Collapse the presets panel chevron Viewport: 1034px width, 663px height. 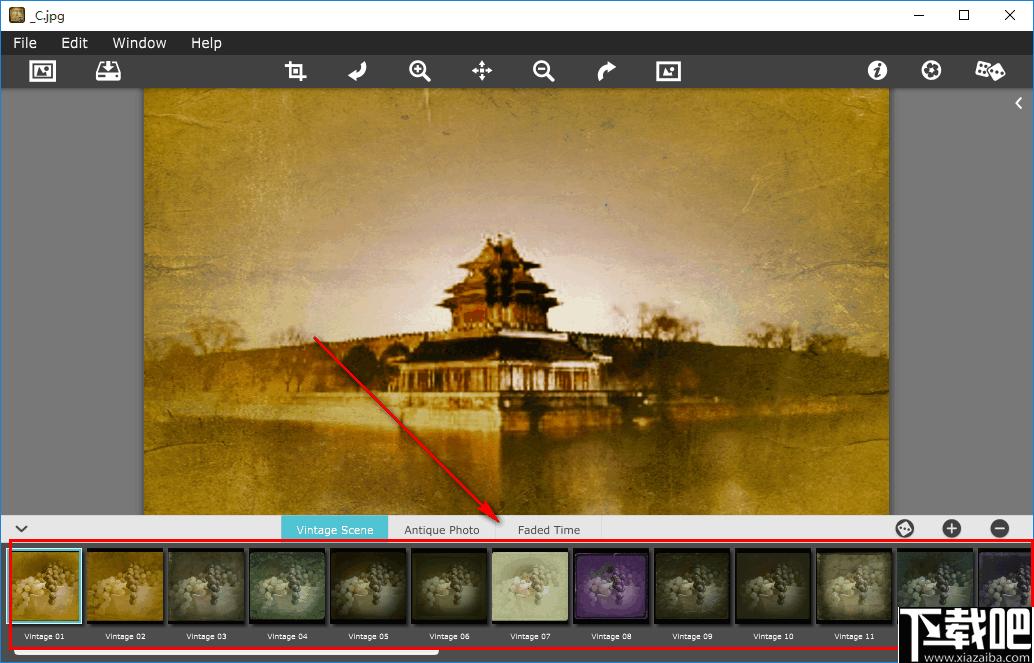22,528
